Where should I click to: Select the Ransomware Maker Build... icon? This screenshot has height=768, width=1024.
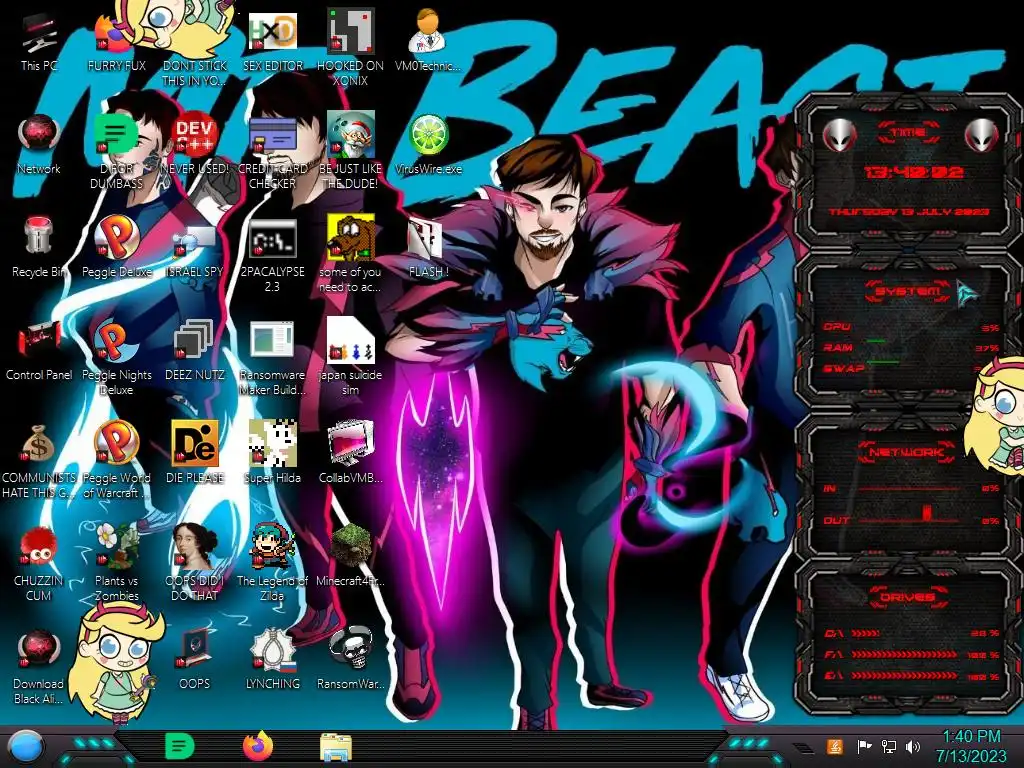pyautogui.click(x=272, y=357)
